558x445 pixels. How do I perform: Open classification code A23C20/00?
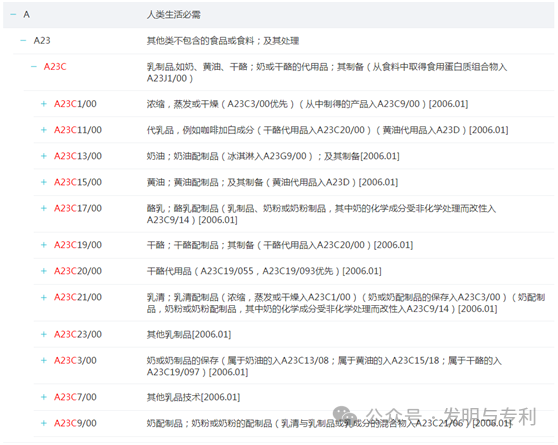[78, 271]
